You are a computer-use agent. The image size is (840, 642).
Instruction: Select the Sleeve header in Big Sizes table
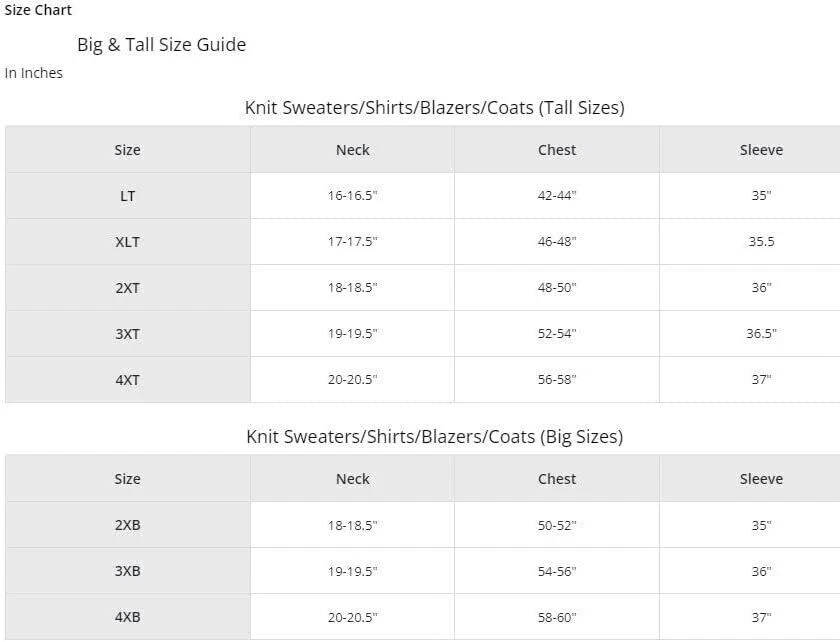click(x=761, y=479)
